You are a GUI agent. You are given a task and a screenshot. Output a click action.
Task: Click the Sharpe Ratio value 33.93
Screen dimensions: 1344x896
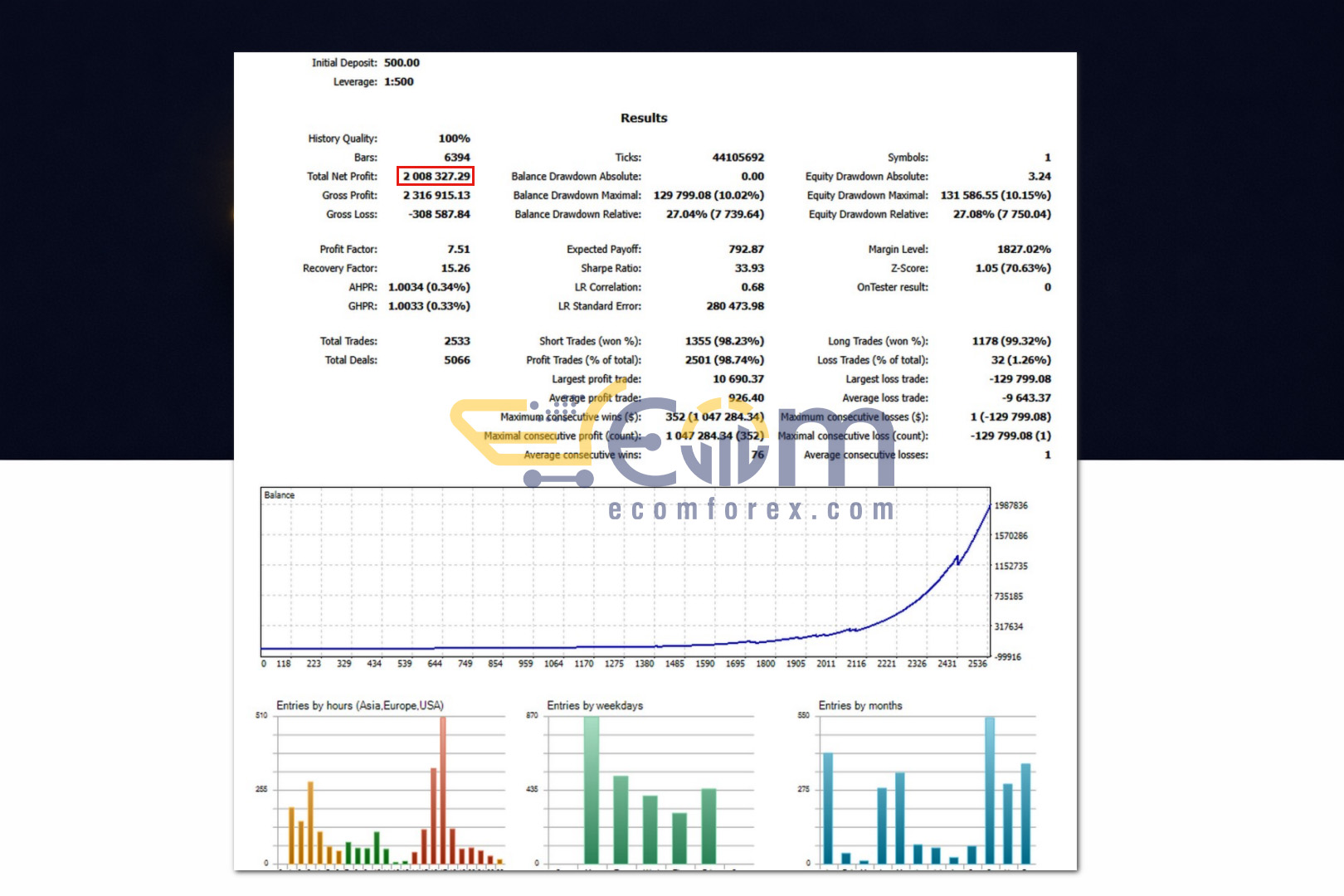click(x=748, y=269)
